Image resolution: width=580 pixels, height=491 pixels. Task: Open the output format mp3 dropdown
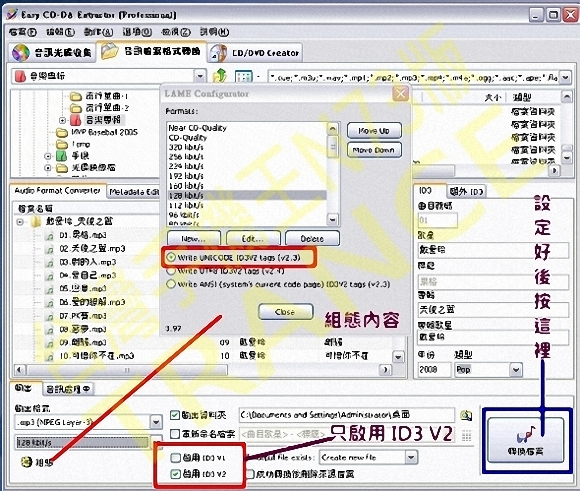pos(156,422)
